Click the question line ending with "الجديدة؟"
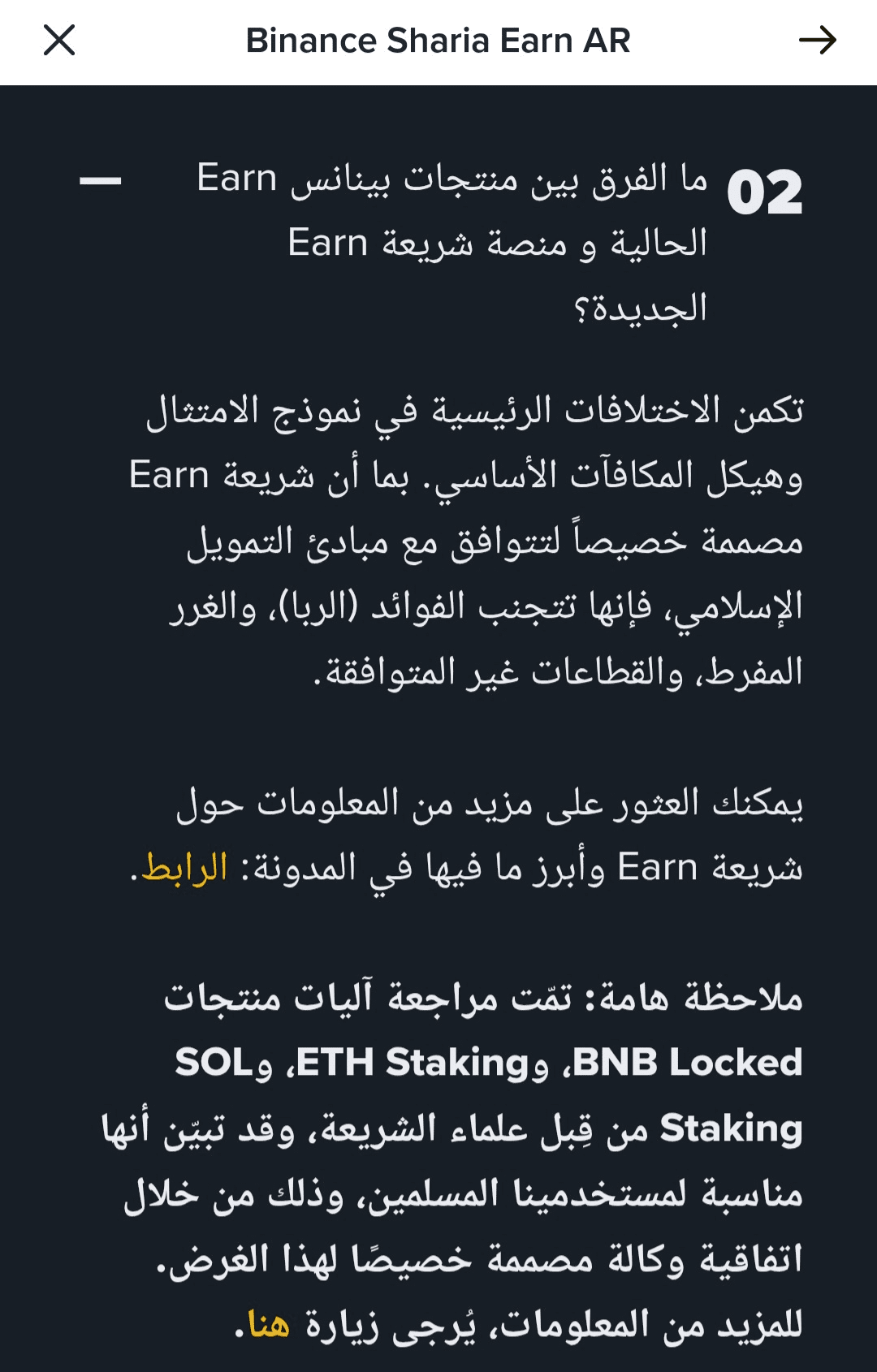Image resolution: width=877 pixels, height=1372 pixels. coord(641,309)
